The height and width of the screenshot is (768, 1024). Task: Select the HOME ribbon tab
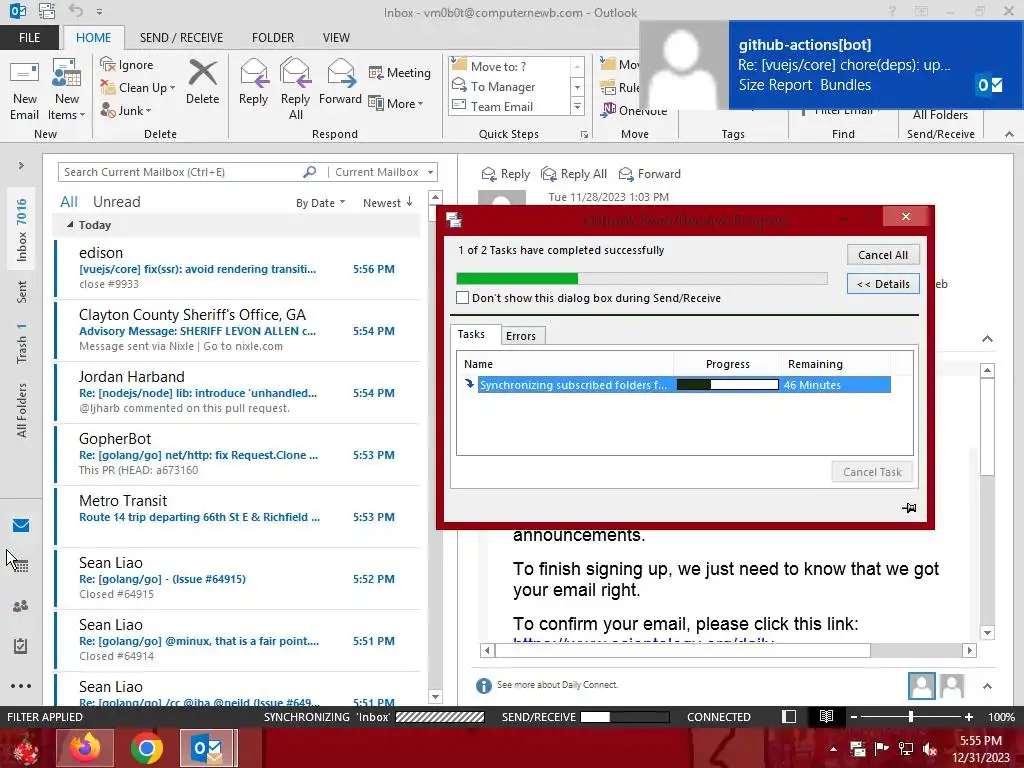(93, 37)
